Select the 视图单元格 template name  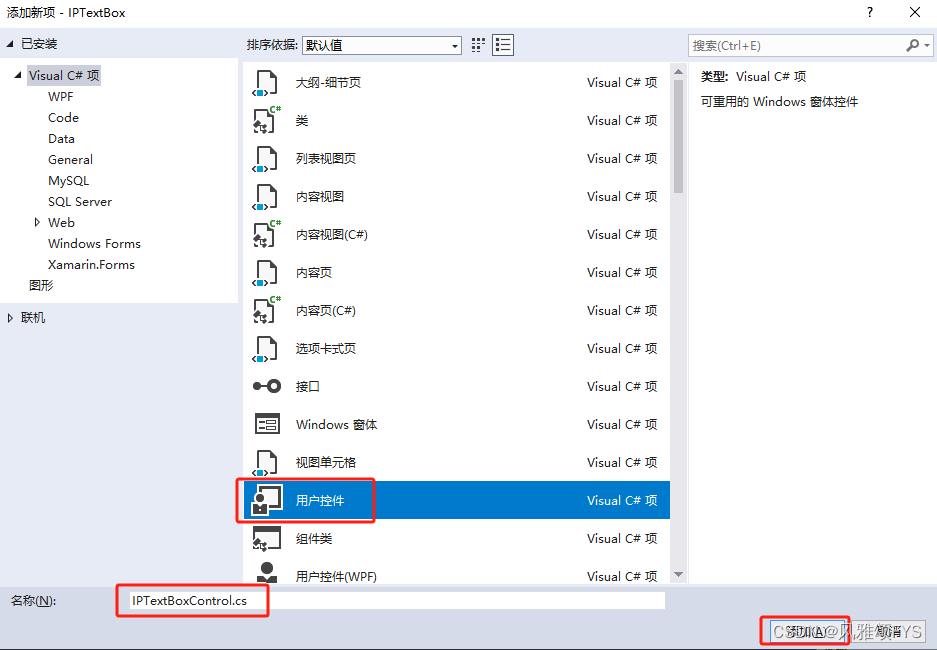click(x=326, y=462)
